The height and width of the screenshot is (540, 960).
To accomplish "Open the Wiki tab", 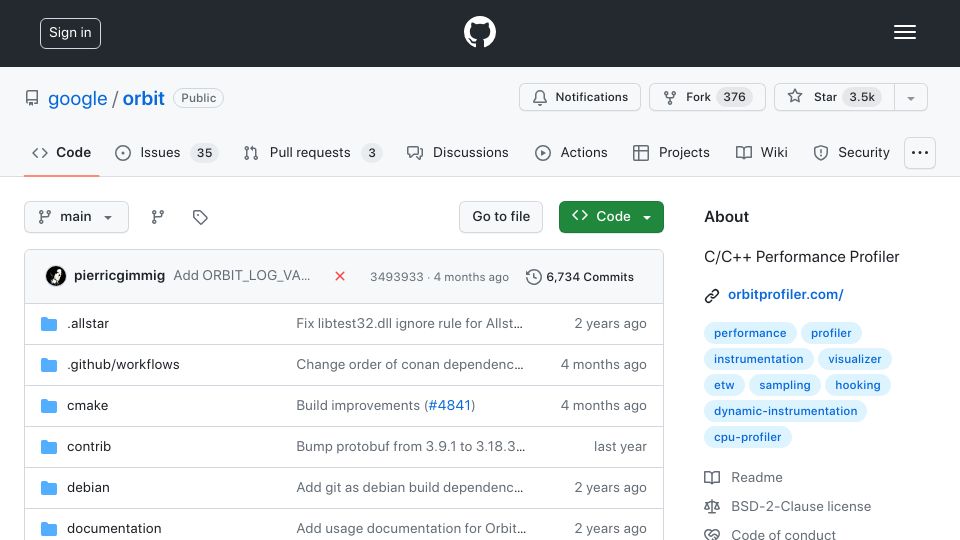I will pos(762,152).
